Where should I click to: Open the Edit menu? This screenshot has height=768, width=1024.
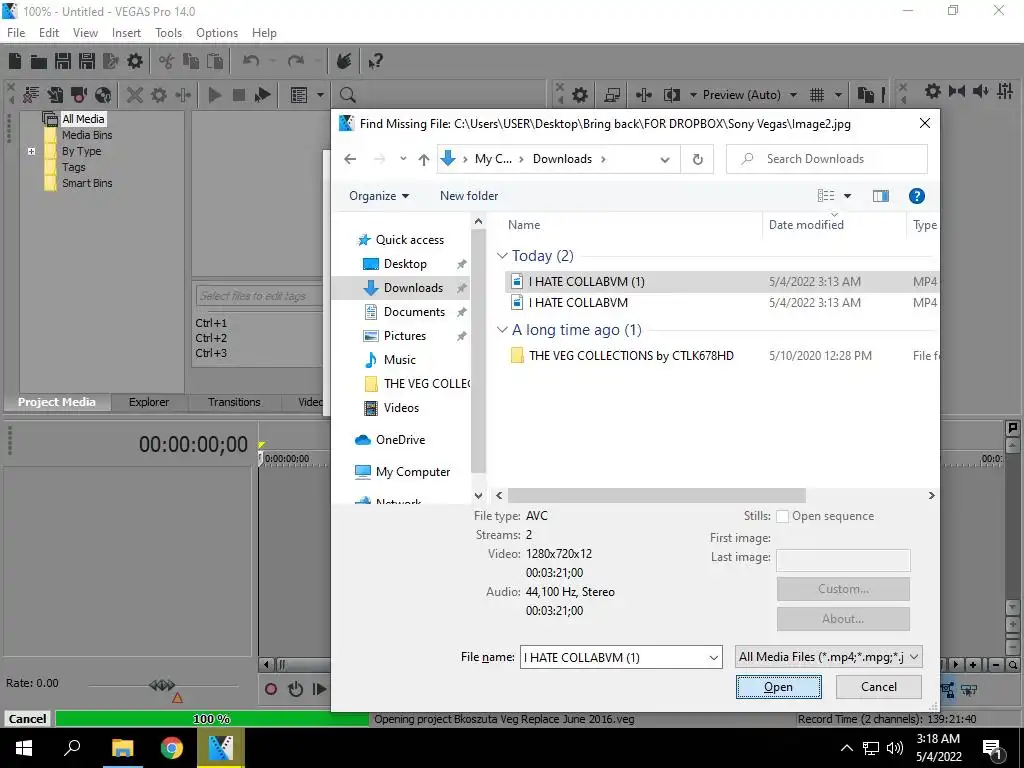tap(49, 33)
